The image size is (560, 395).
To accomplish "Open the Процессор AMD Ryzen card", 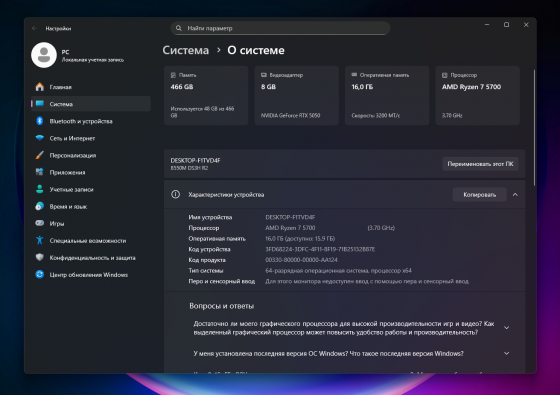I will [x=478, y=95].
